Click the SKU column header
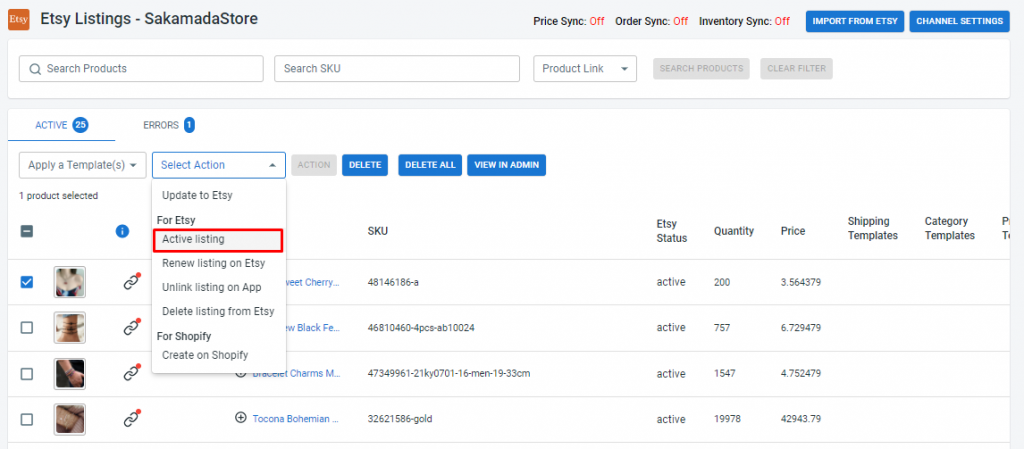The image size is (1024, 449). (377, 231)
